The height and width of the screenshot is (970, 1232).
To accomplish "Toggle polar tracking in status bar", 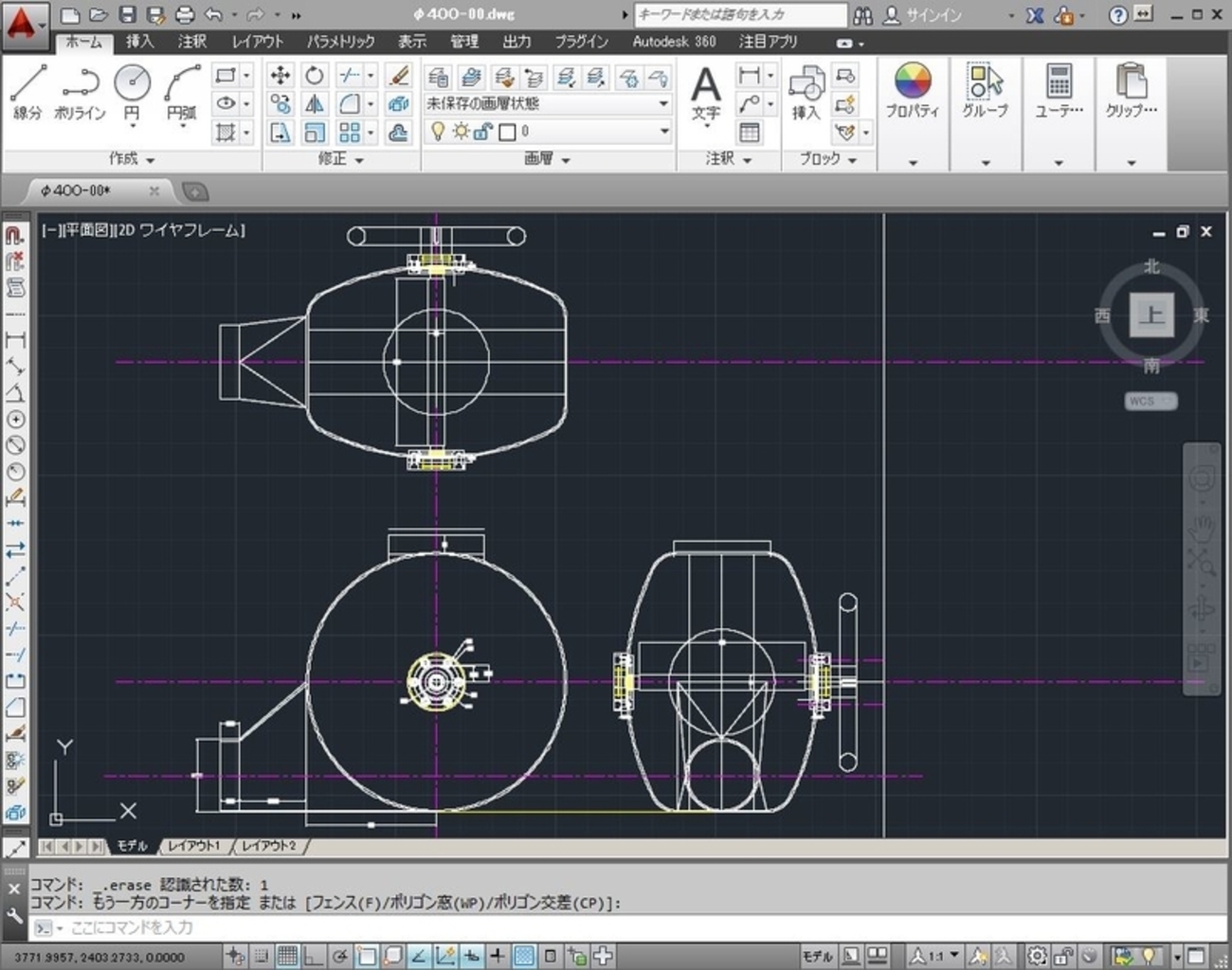I will point(339,956).
